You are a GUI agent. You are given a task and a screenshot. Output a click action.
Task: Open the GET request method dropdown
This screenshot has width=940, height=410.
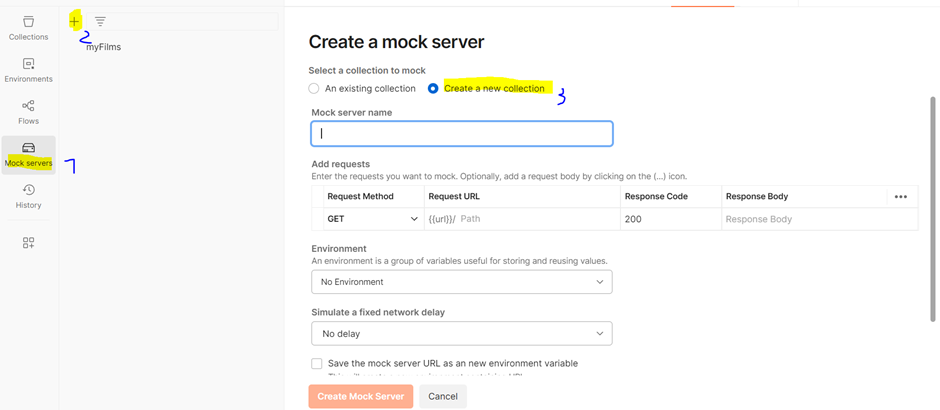tap(371, 219)
